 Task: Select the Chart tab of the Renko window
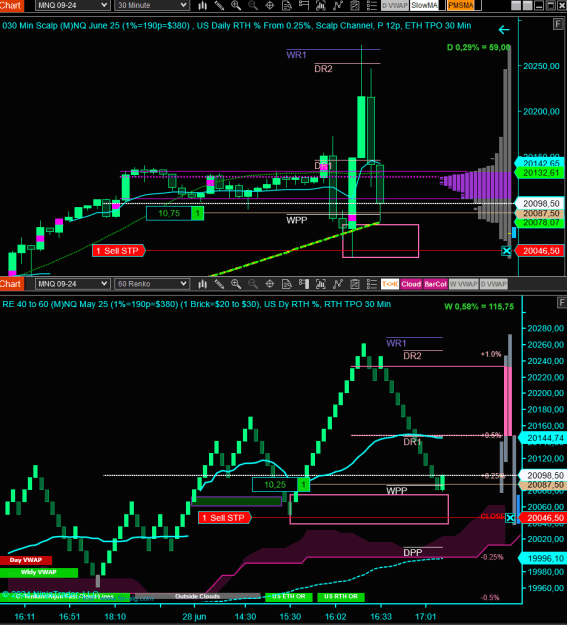[x=12, y=284]
